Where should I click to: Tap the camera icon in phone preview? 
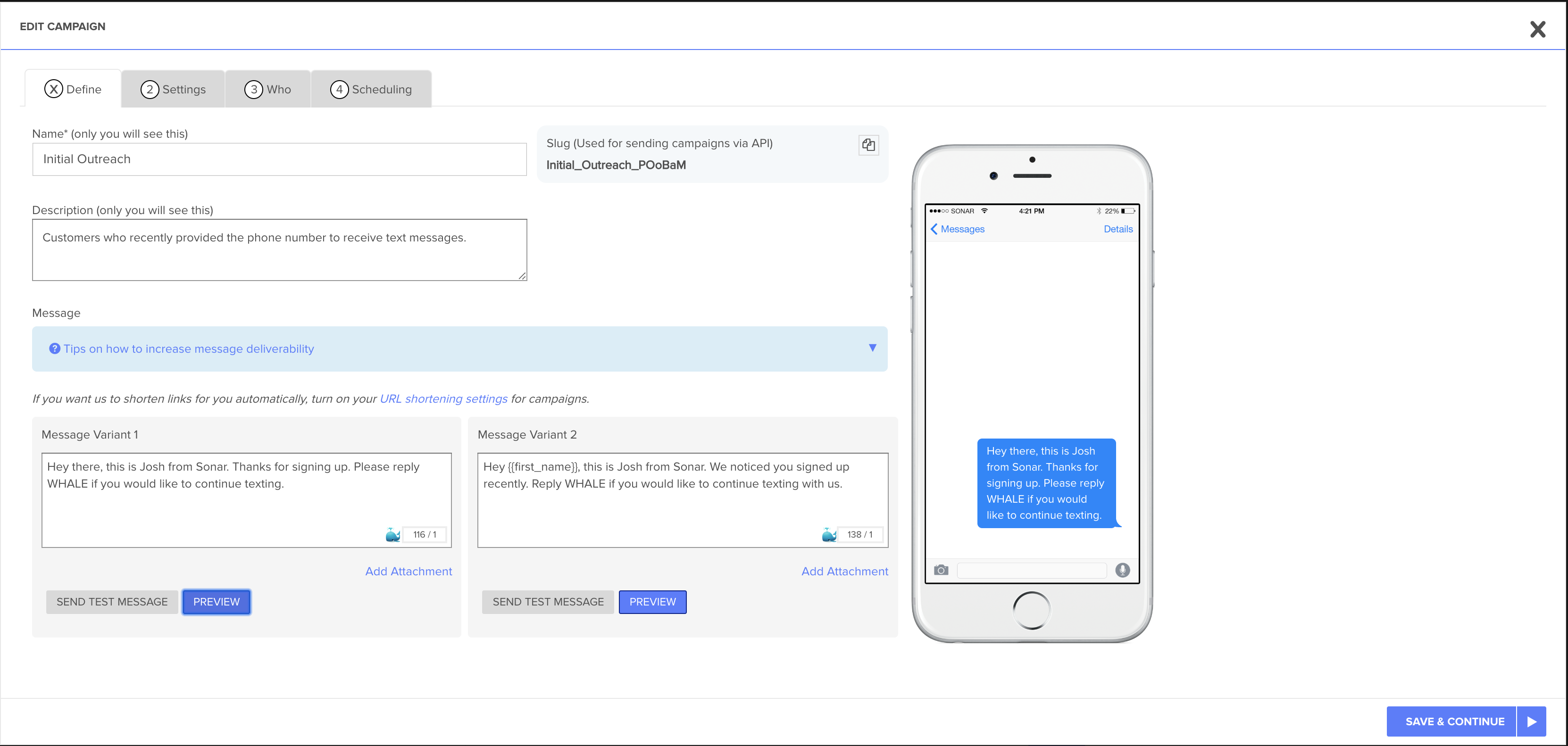941,570
